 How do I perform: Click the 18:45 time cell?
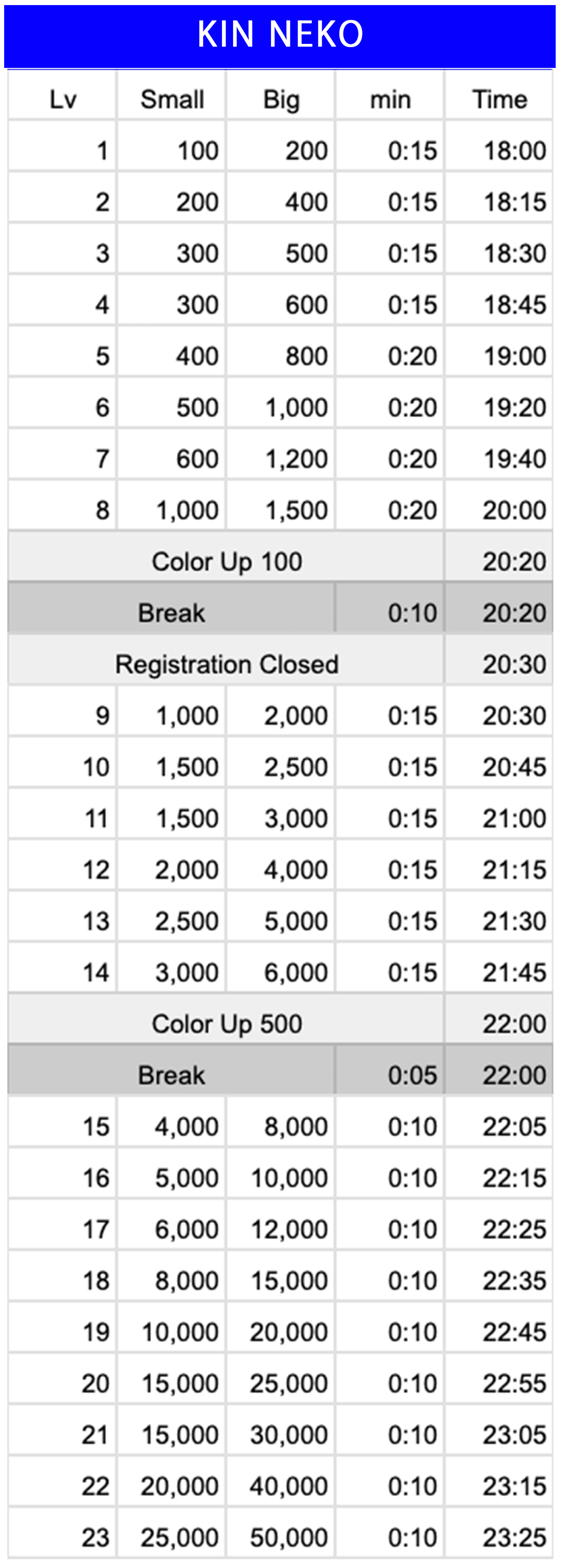[x=514, y=305]
